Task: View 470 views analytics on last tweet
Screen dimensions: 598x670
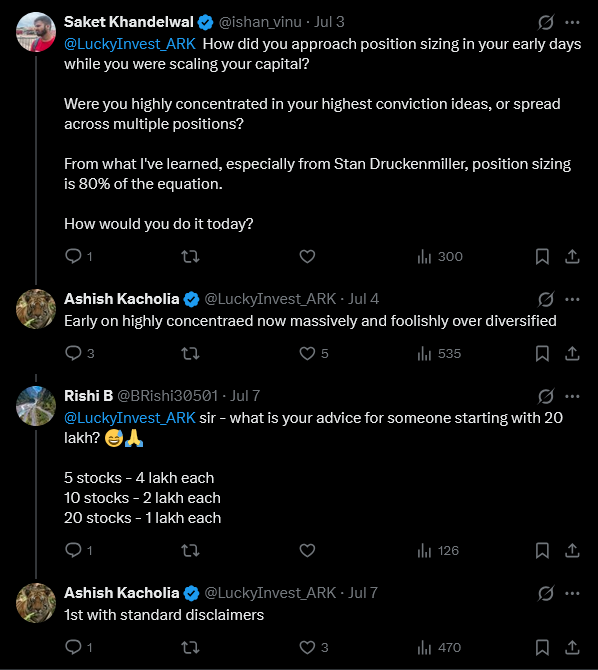Action: click(439, 647)
